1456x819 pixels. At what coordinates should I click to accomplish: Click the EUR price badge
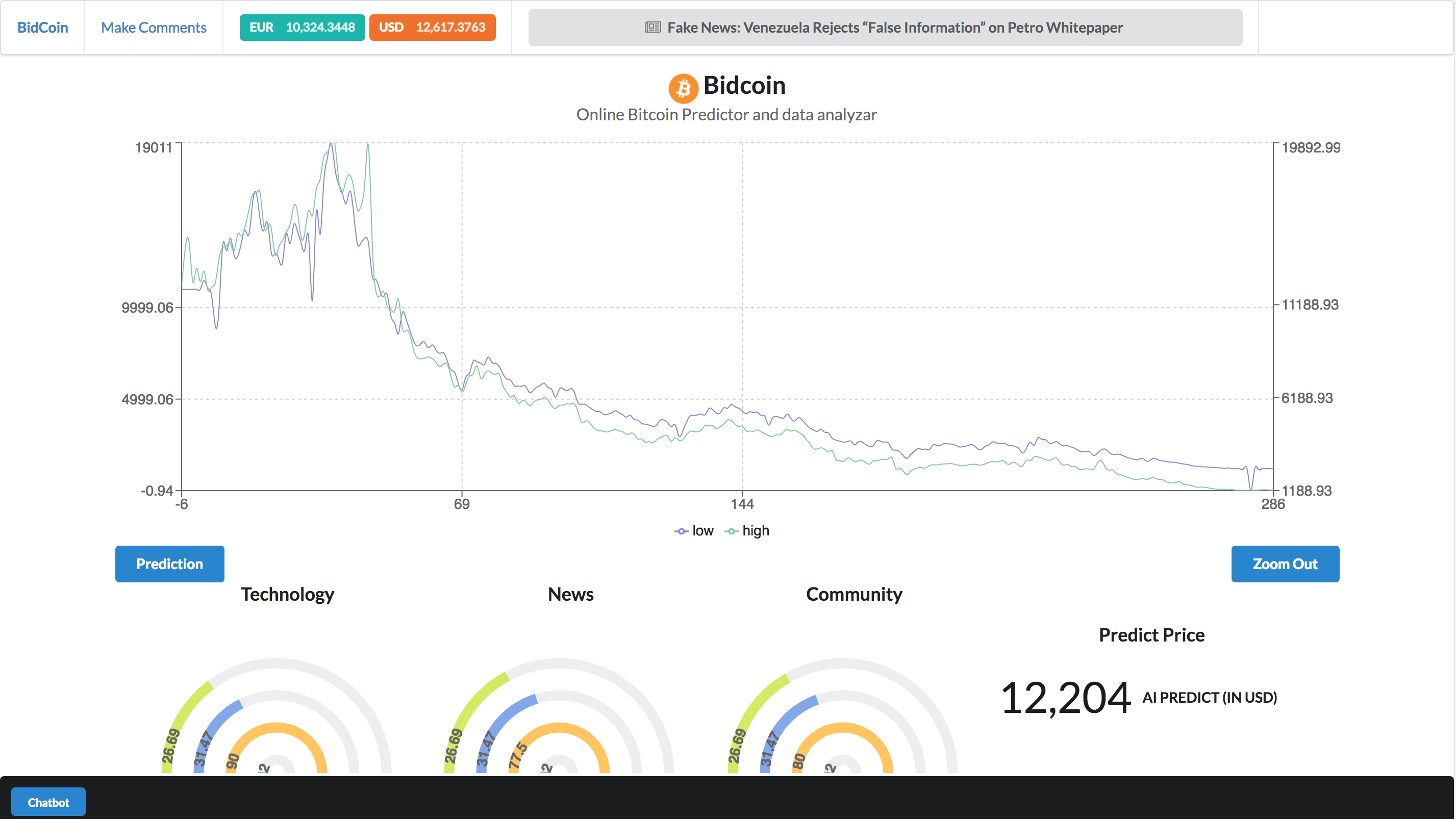pos(302,27)
